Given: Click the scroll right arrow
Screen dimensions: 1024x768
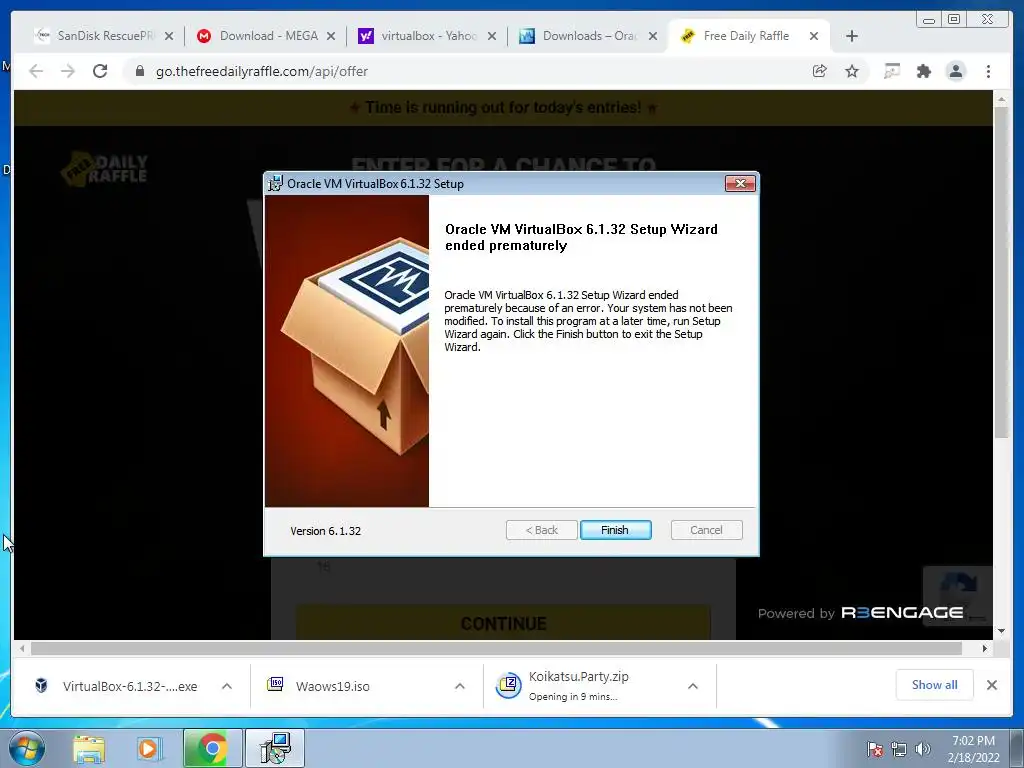Looking at the screenshot, I should (x=985, y=648).
